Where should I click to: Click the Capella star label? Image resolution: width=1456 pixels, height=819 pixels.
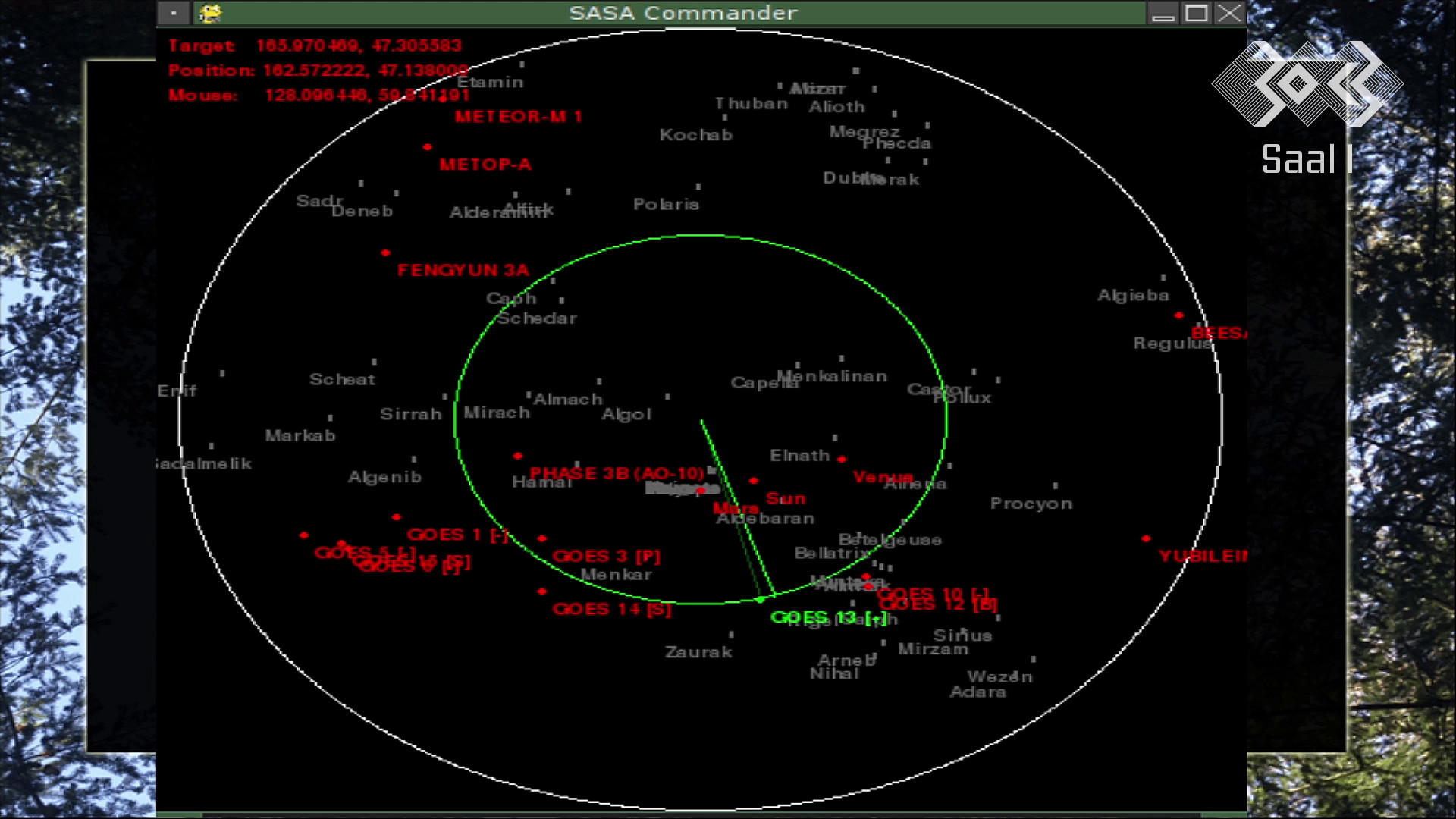[x=764, y=383]
